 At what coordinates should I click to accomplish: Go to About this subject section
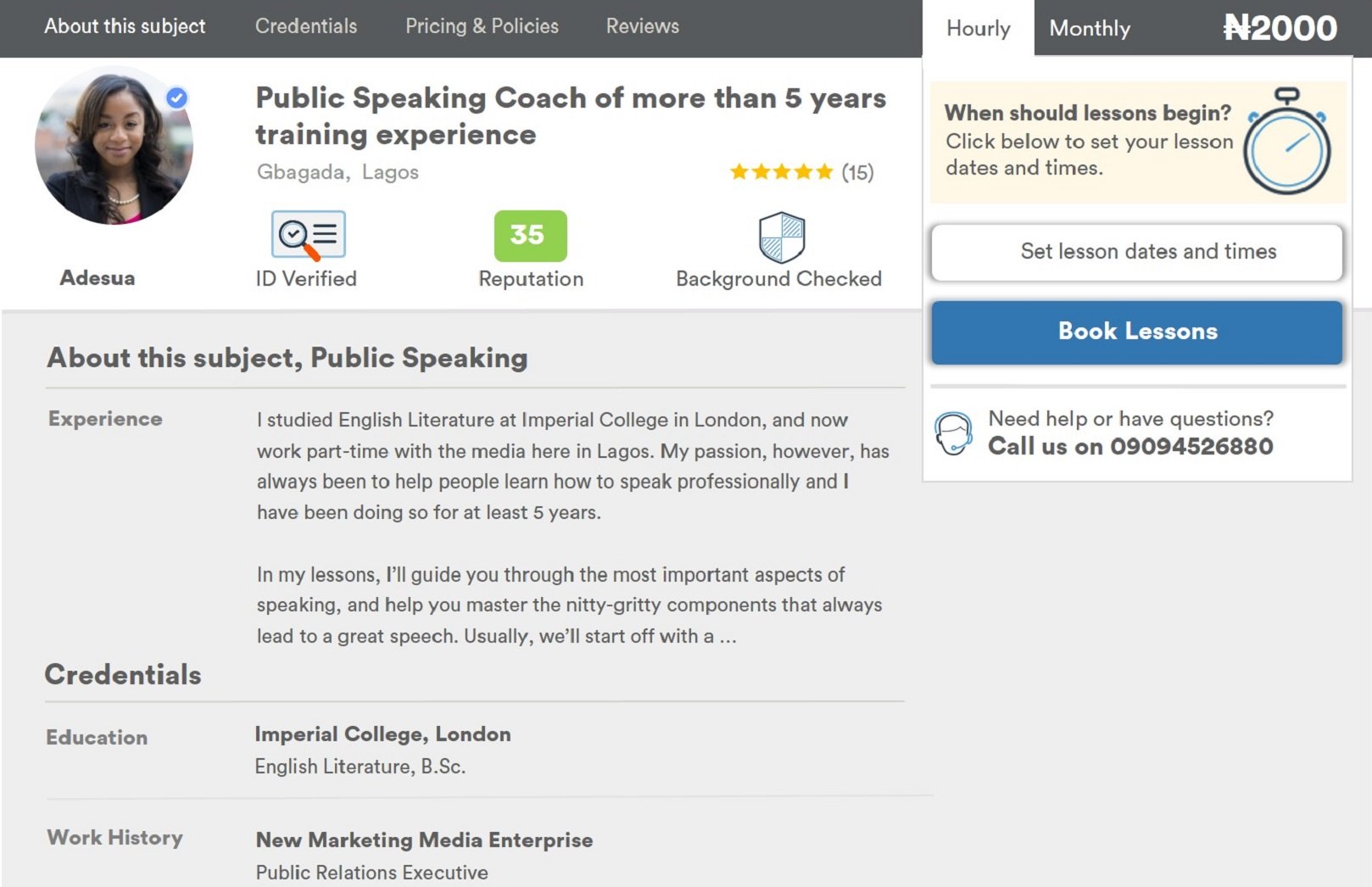click(125, 26)
